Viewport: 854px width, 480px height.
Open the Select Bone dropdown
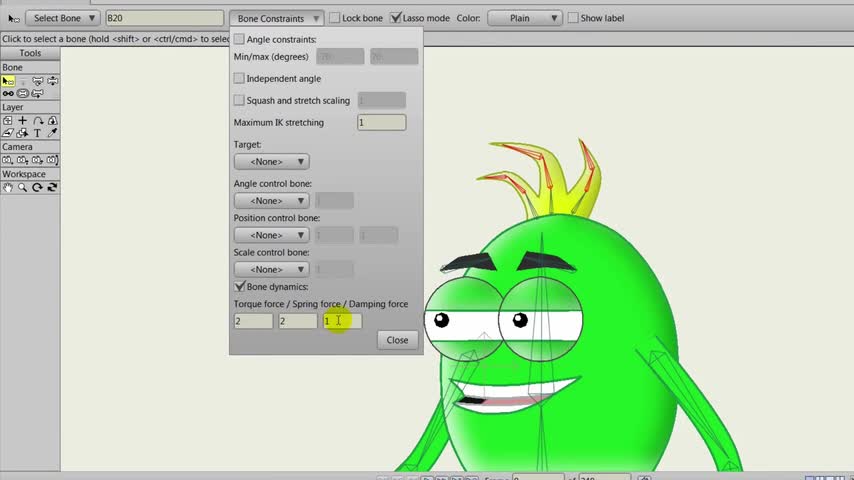pos(63,18)
